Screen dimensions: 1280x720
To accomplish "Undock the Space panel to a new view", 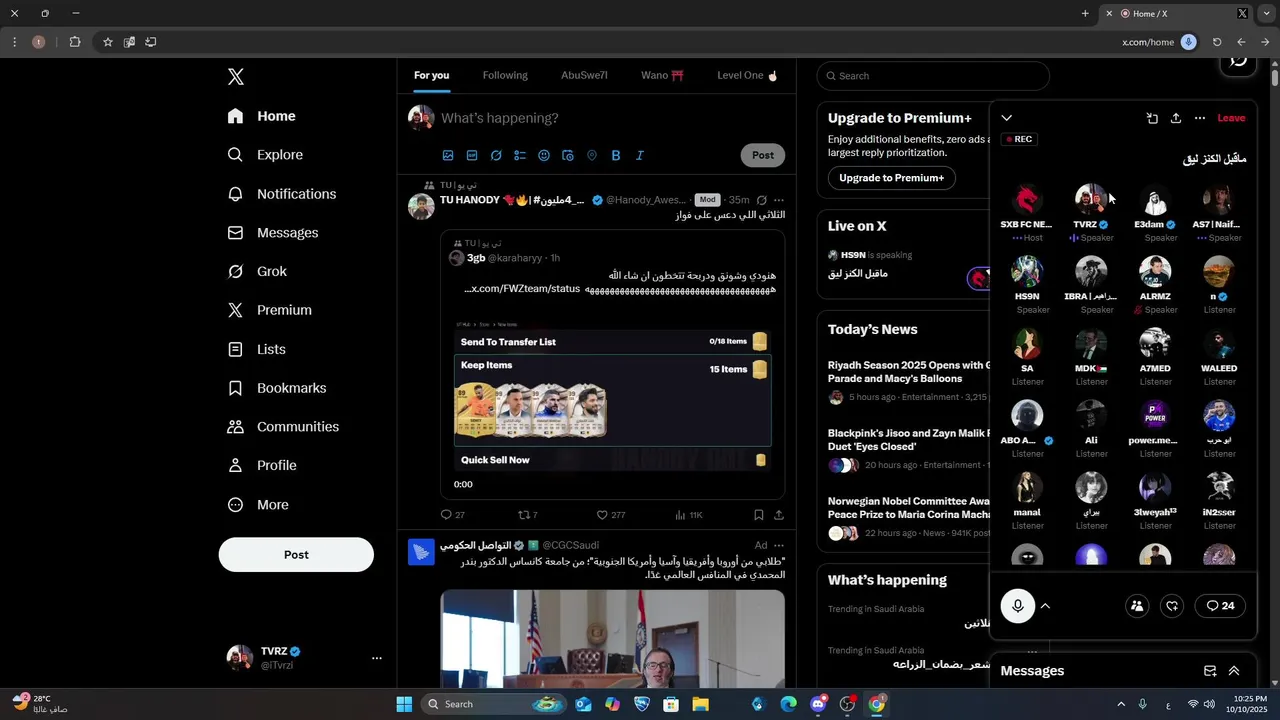I will pos(1152,118).
